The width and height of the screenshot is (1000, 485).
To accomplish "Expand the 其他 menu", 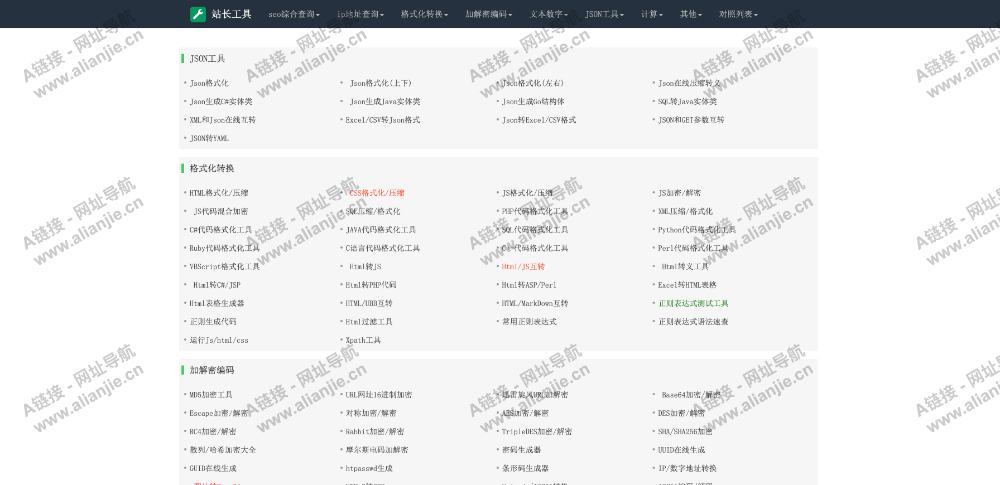I will click(691, 14).
